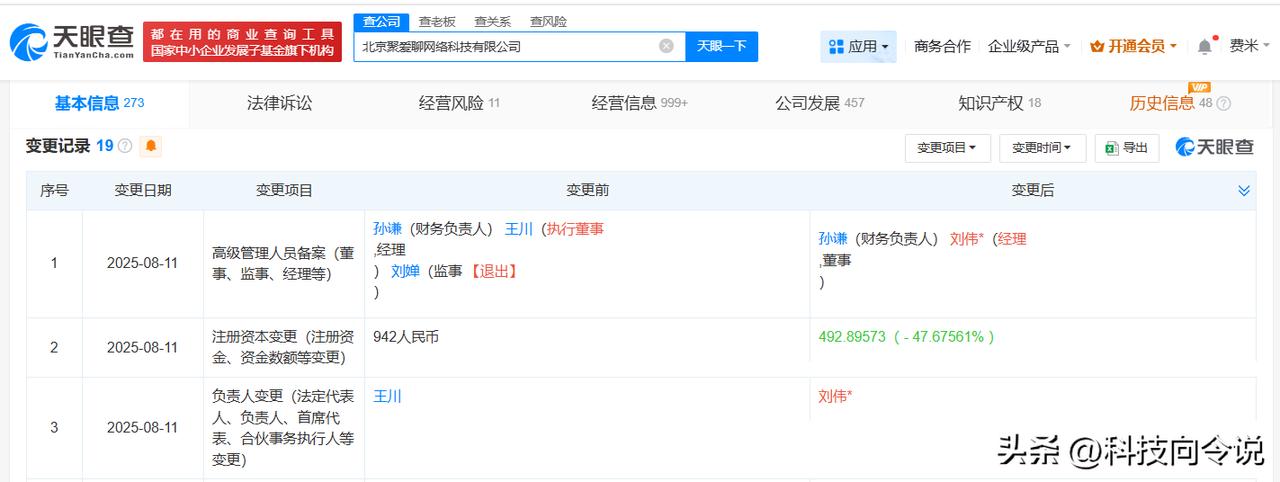Viewport: 1280px width, 482px height.
Task: Open 王川 link in row 3 变更前
Action: pyautogui.click(x=387, y=396)
